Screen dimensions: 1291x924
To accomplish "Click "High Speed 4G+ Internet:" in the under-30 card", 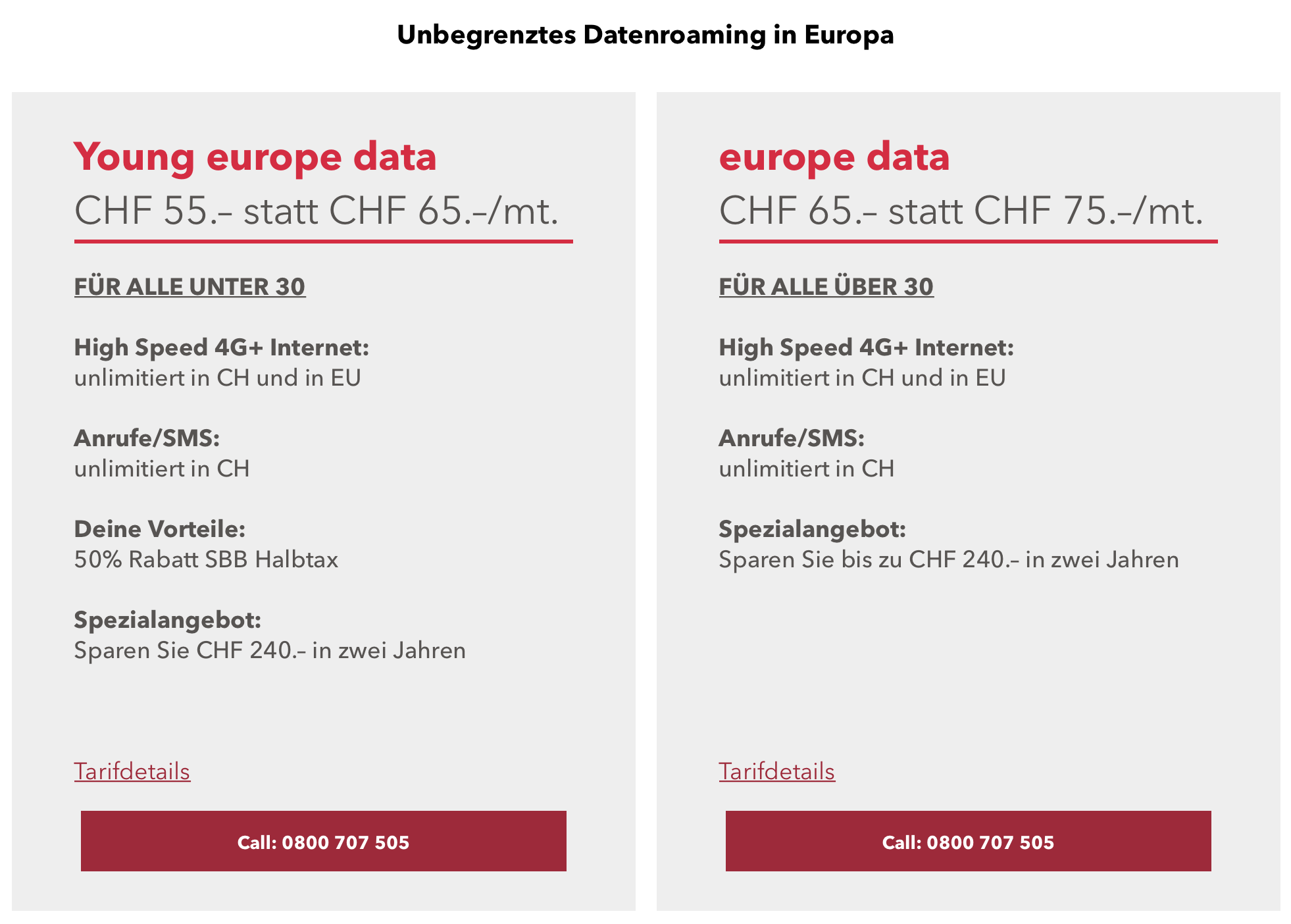I will [x=221, y=347].
